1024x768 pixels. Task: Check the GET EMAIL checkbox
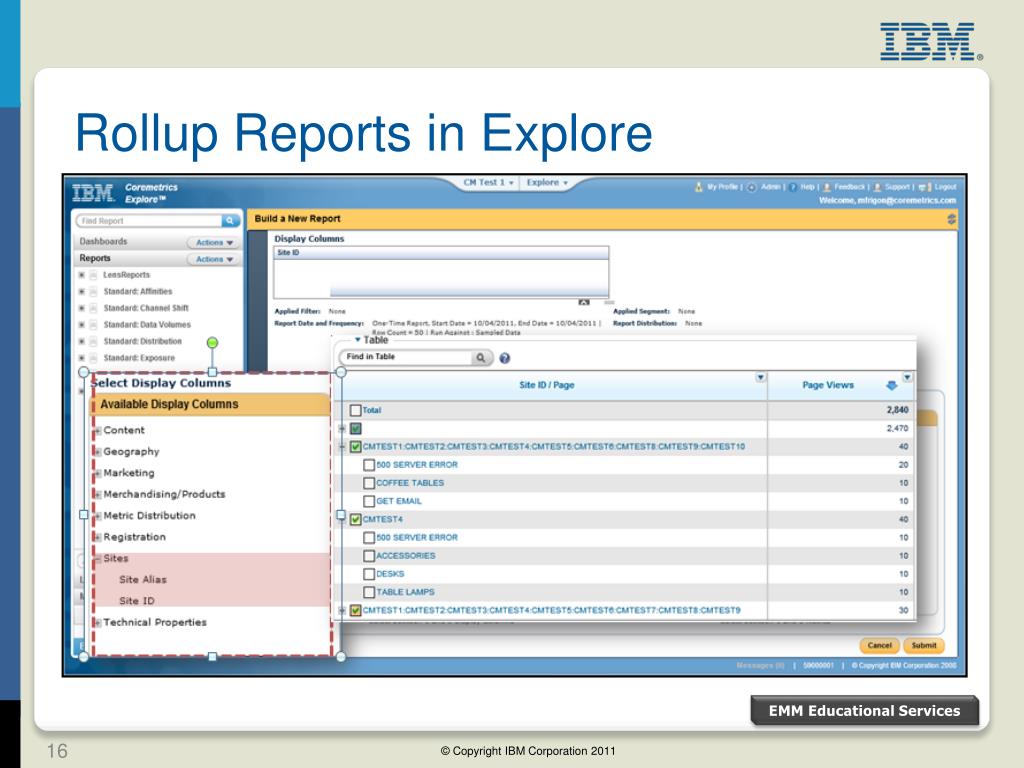[369, 501]
